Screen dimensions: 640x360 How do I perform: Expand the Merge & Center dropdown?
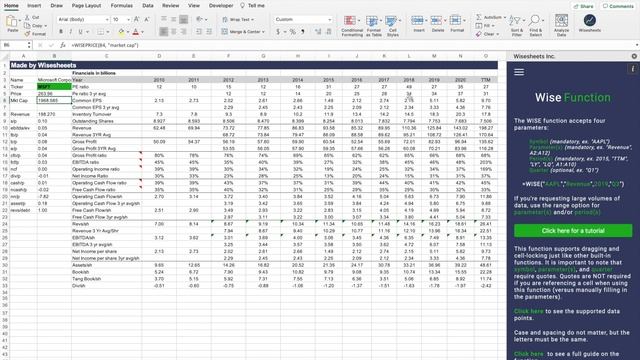point(263,32)
